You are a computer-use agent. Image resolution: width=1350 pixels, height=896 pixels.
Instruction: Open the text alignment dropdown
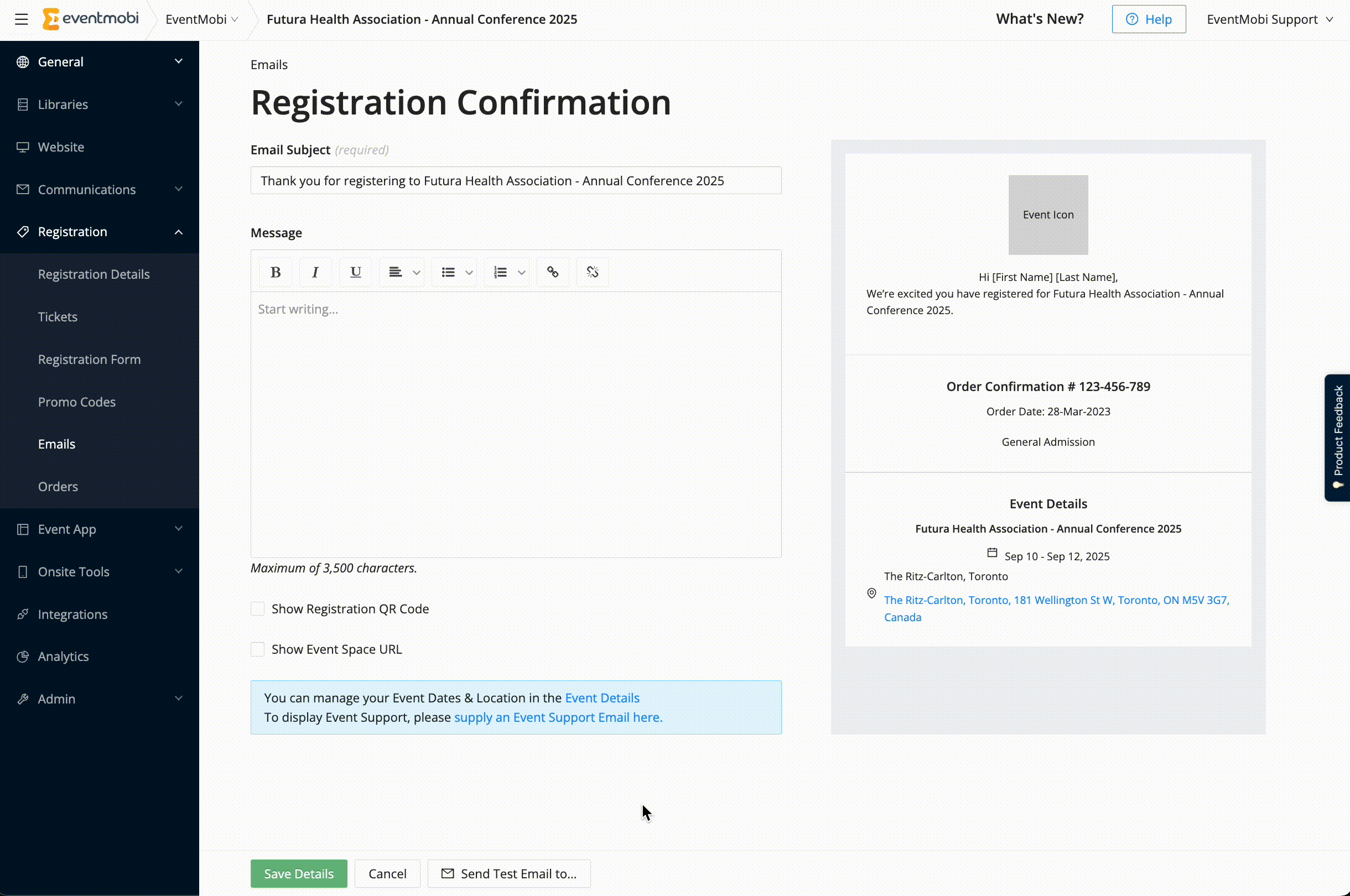coord(403,272)
